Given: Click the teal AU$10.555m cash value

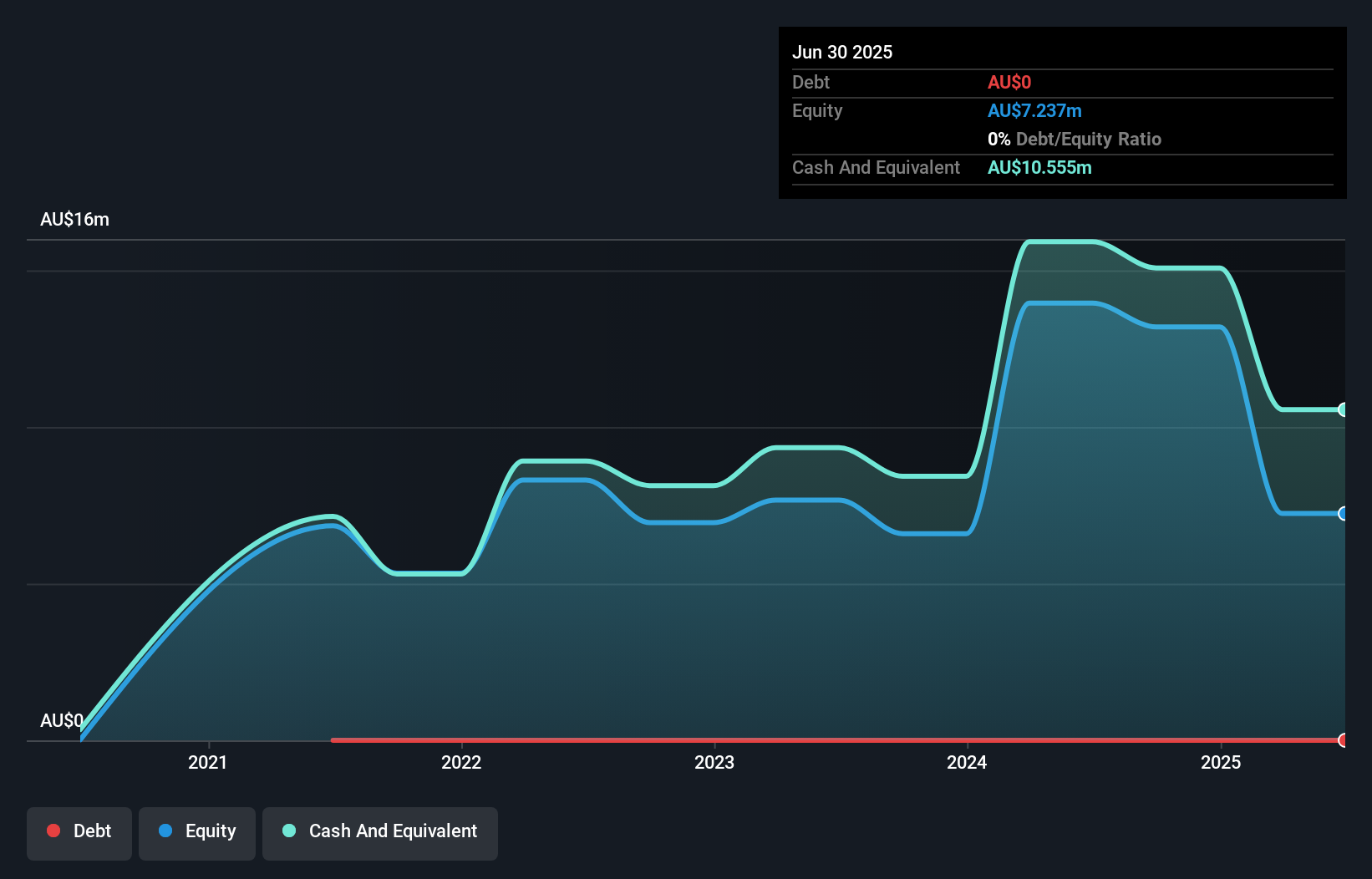Looking at the screenshot, I should (1039, 167).
